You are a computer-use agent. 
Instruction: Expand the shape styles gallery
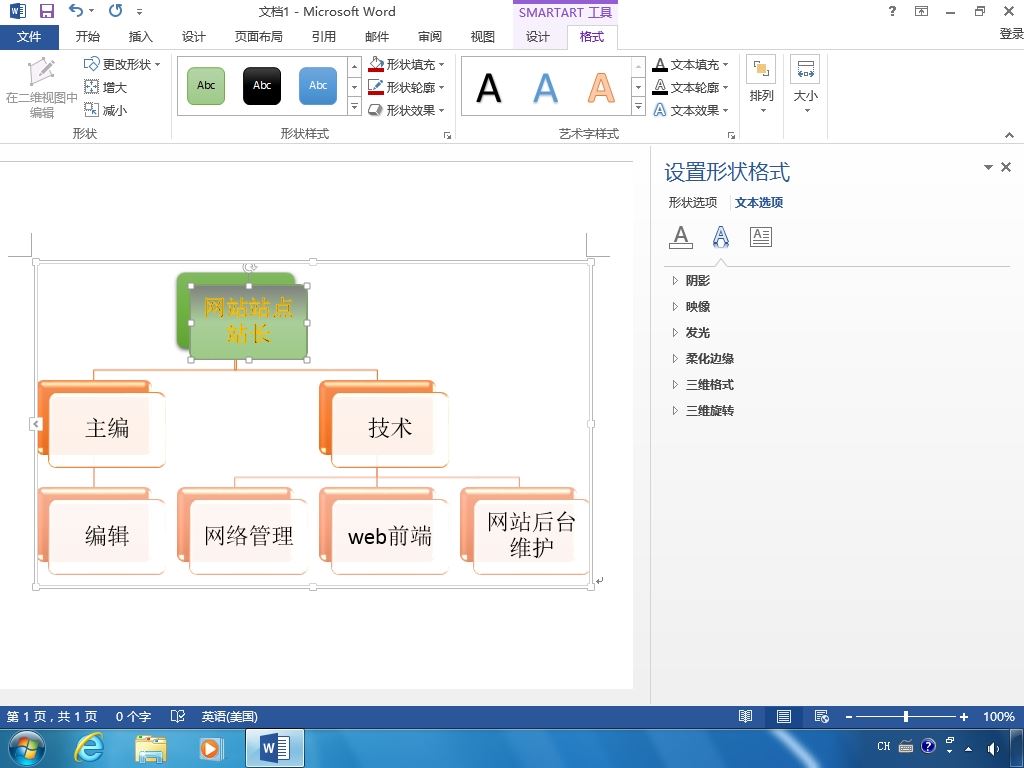tap(355, 106)
